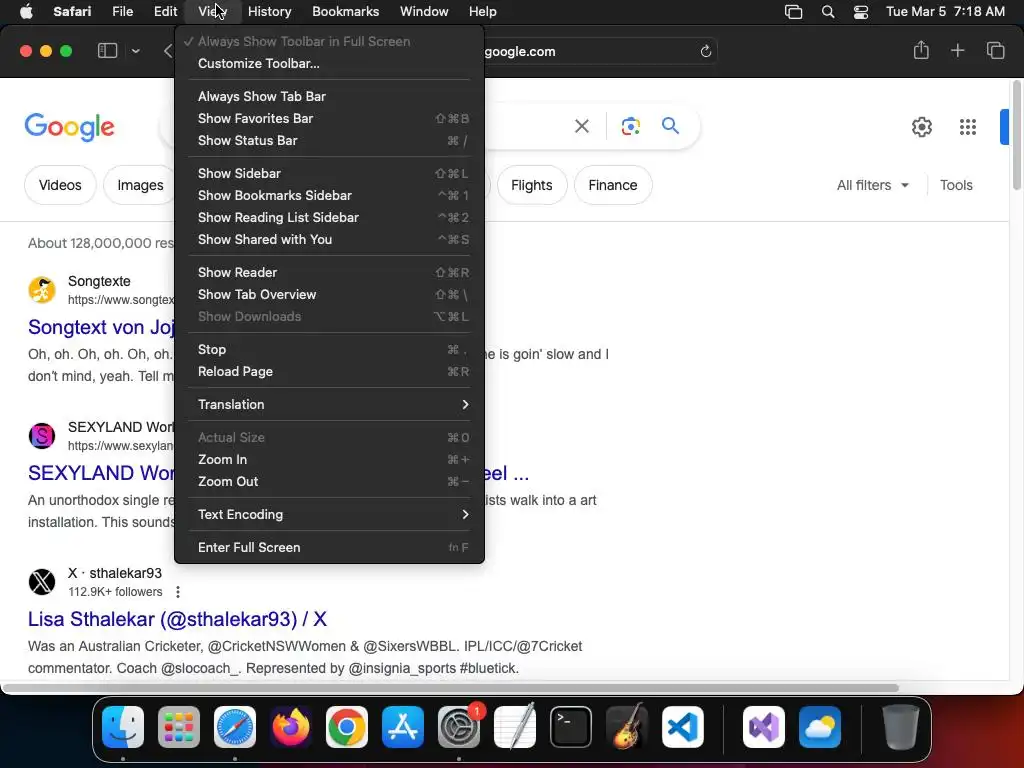The width and height of the screenshot is (1024, 768).
Task: Open System Settings from the Dock
Action: (x=458, y=727)
